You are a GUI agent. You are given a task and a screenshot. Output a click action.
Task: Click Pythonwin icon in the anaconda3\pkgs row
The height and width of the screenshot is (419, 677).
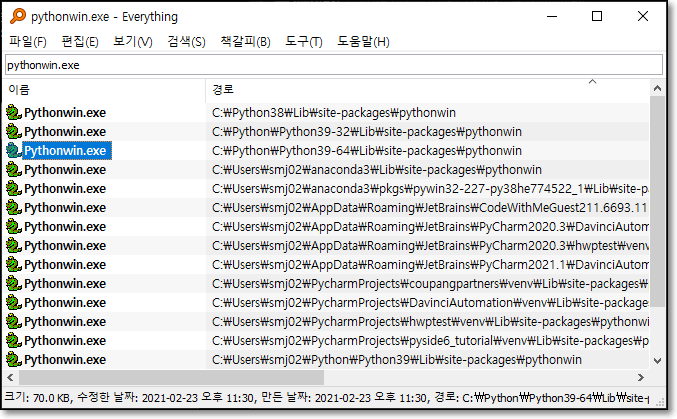pos(14,188)
